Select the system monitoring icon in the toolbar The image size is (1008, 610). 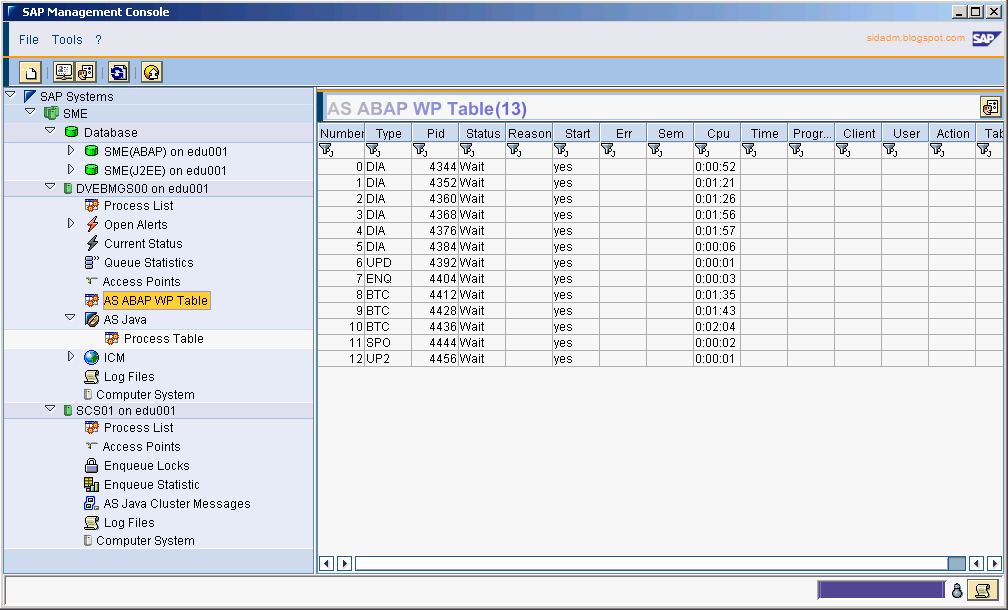pos(62,72)
